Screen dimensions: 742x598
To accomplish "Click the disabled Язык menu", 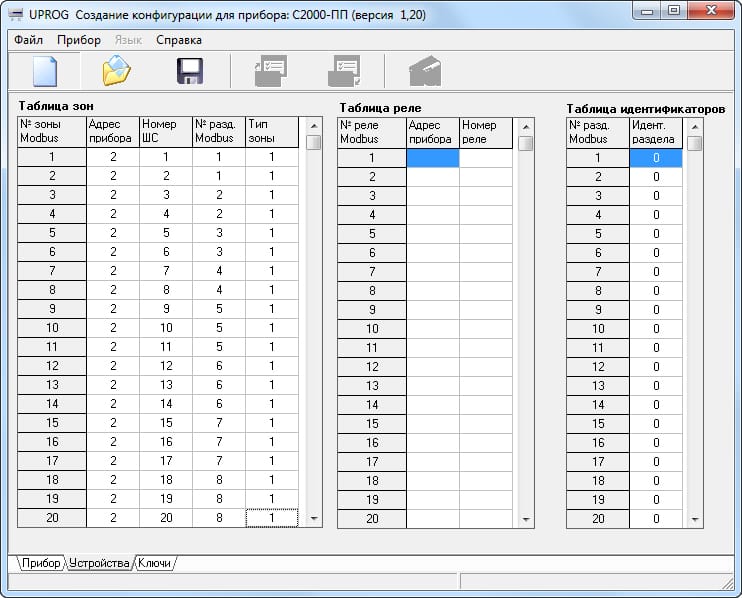I will tap(128, 40).
